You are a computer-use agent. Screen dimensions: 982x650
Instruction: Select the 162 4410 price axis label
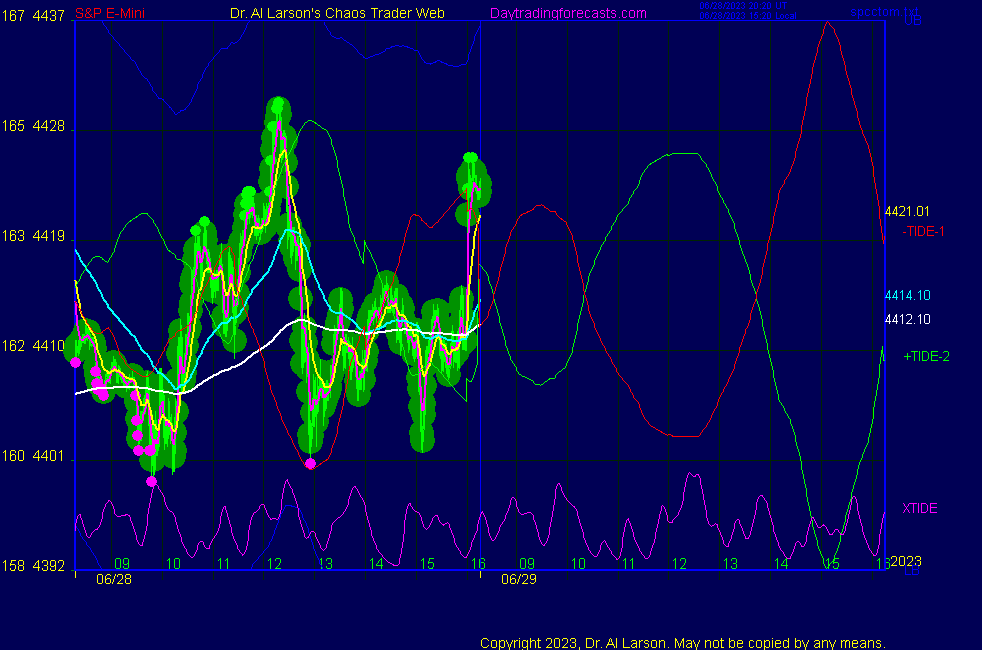33,346
